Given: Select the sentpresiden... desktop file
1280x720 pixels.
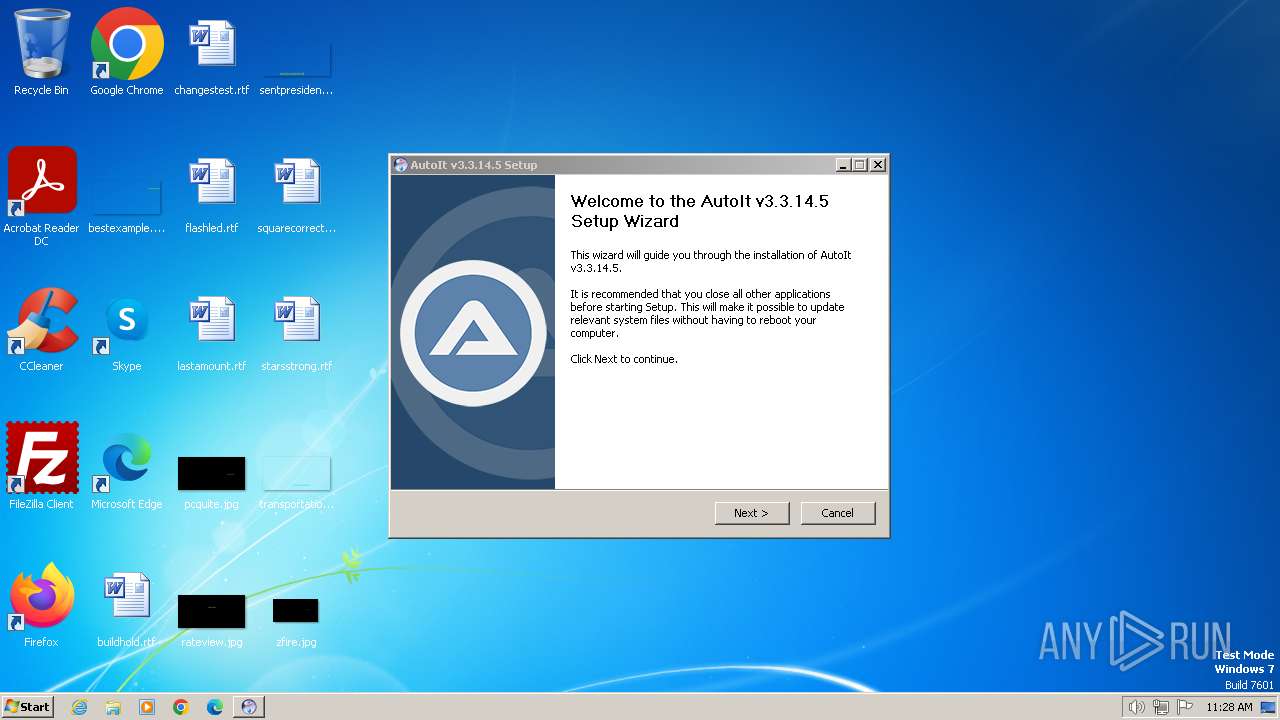Looking at the screenshot, I should pyautogui.click(x=296, y=66).
